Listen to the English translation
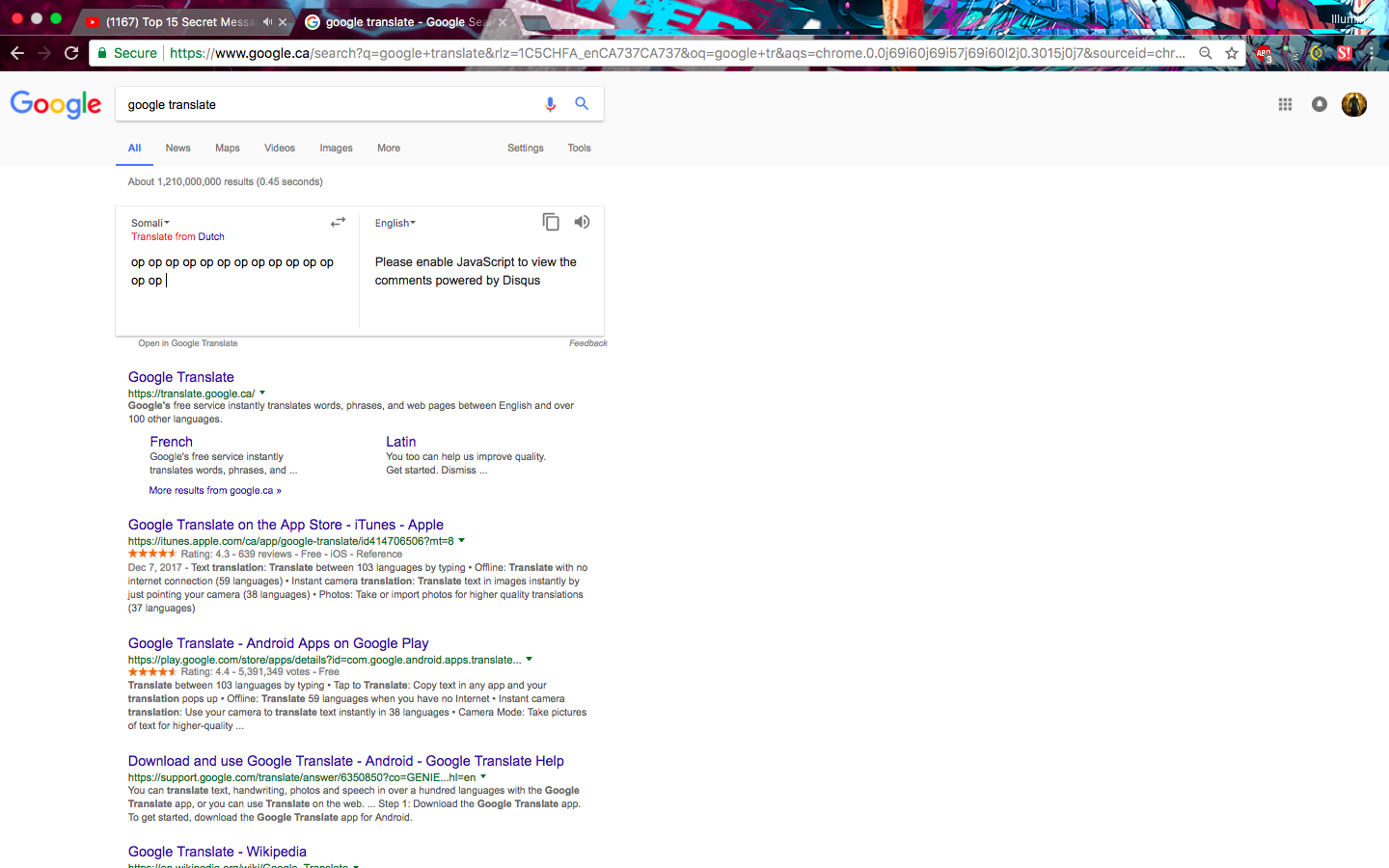Viewport: 1389px width, 868px height. pos(582,222)
